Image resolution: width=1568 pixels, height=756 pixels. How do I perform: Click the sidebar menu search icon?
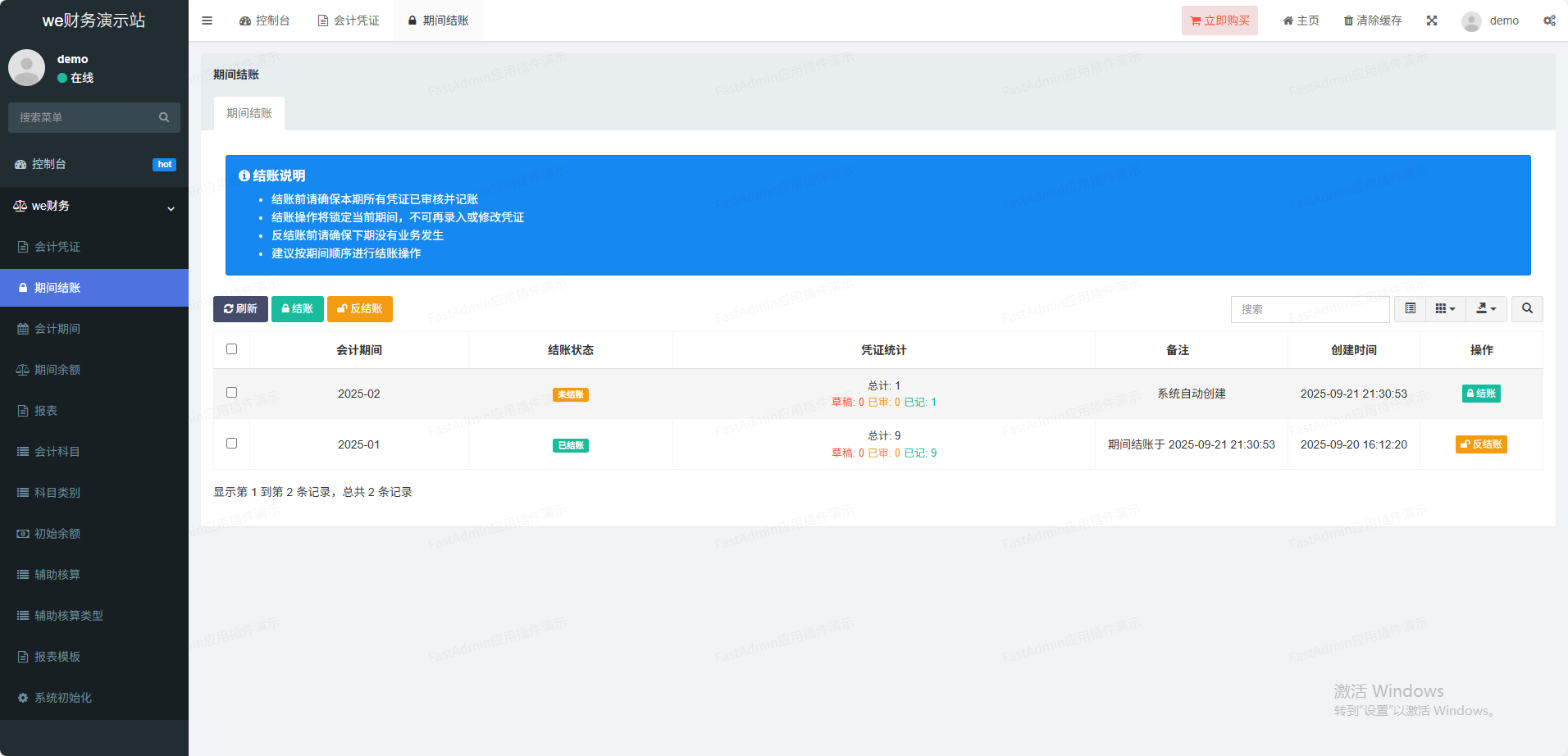click(x=164, y=117)
